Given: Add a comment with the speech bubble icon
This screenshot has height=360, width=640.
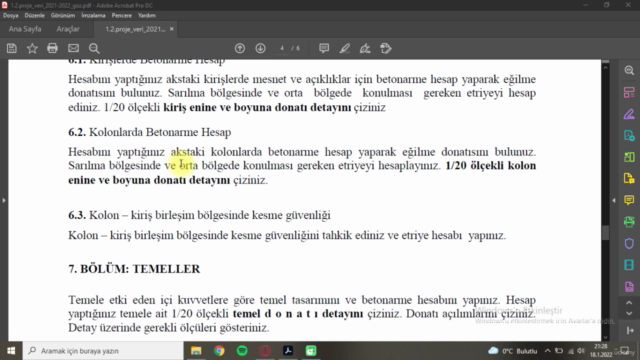Looking at the screenshot, I should pos(324,48).
